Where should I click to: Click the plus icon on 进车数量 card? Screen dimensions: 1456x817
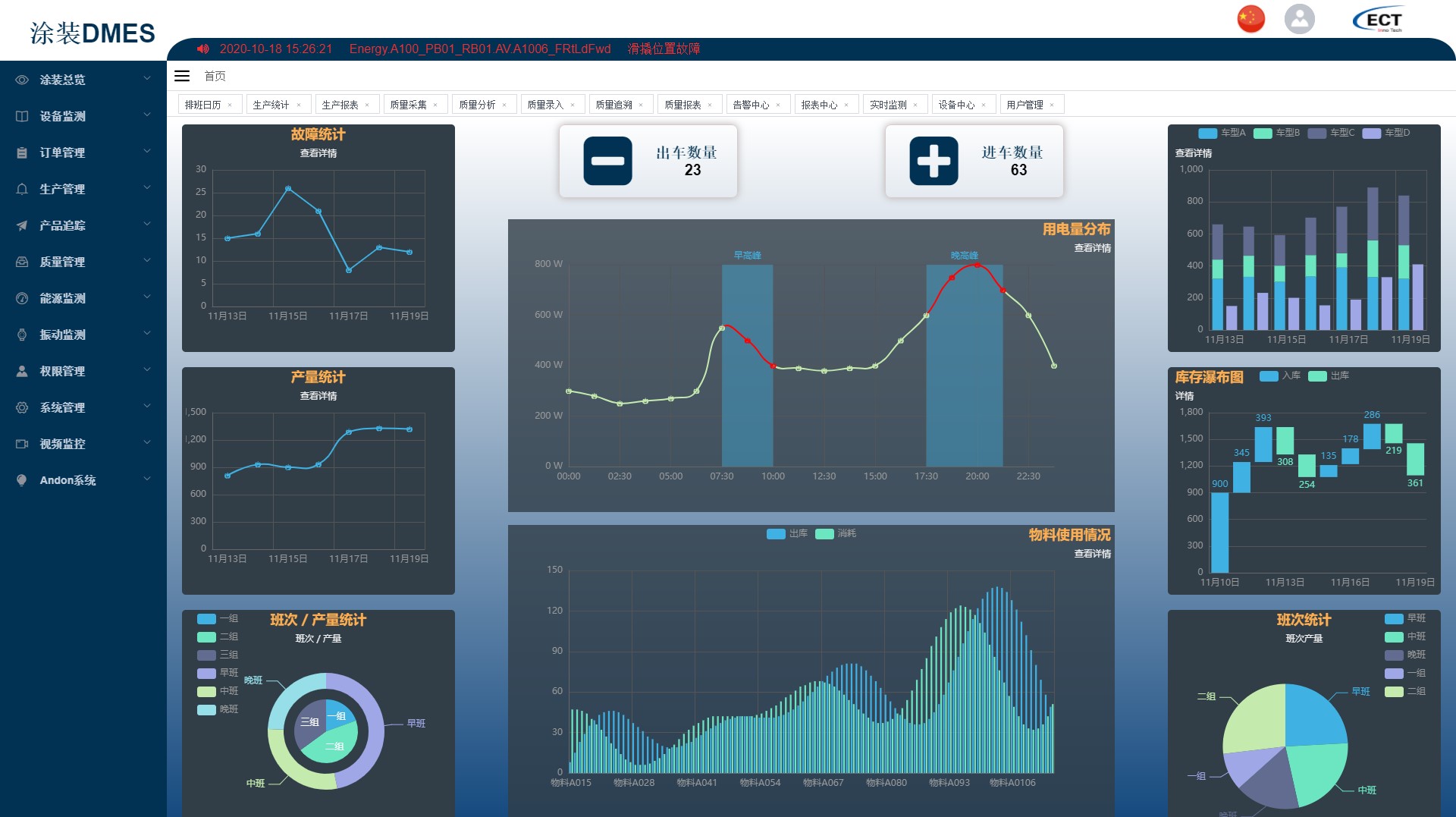(x=934, y=161)
